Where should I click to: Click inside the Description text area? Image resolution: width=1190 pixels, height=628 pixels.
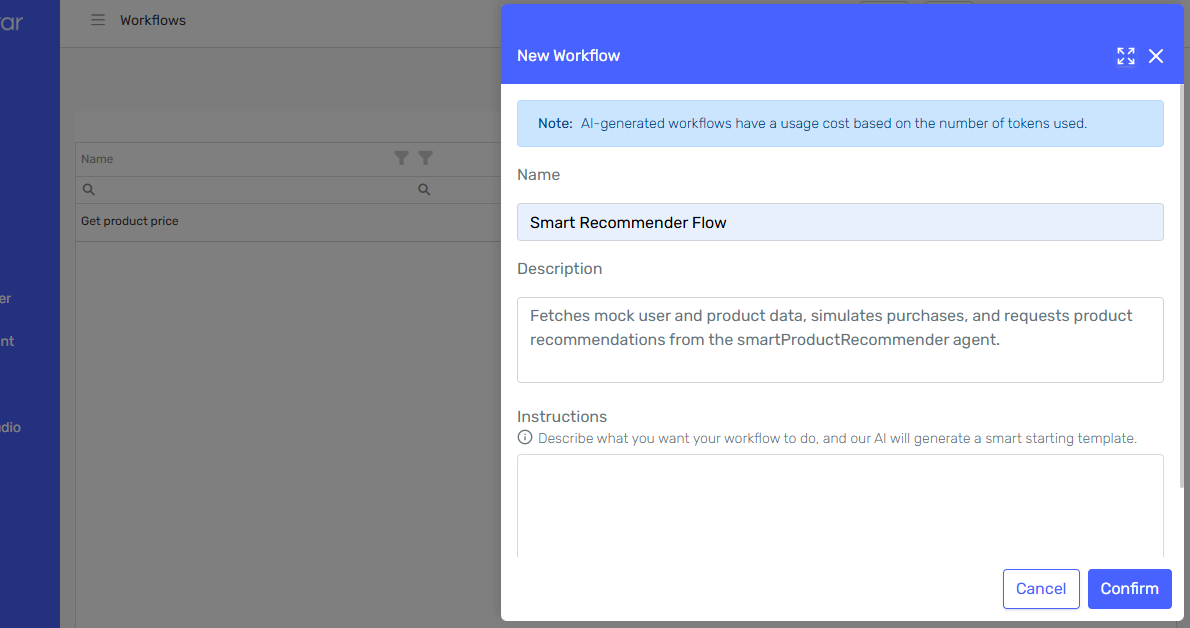(840, 338)
